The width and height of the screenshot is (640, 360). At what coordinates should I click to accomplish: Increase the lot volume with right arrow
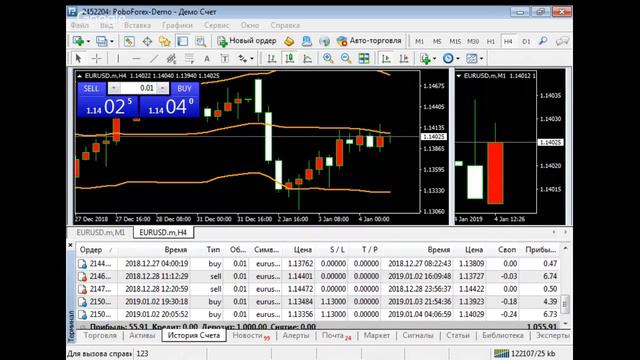point(162,88)
